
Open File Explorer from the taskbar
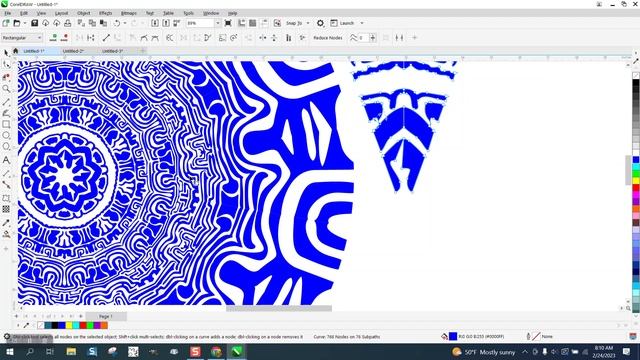click(x=71, y=351)
